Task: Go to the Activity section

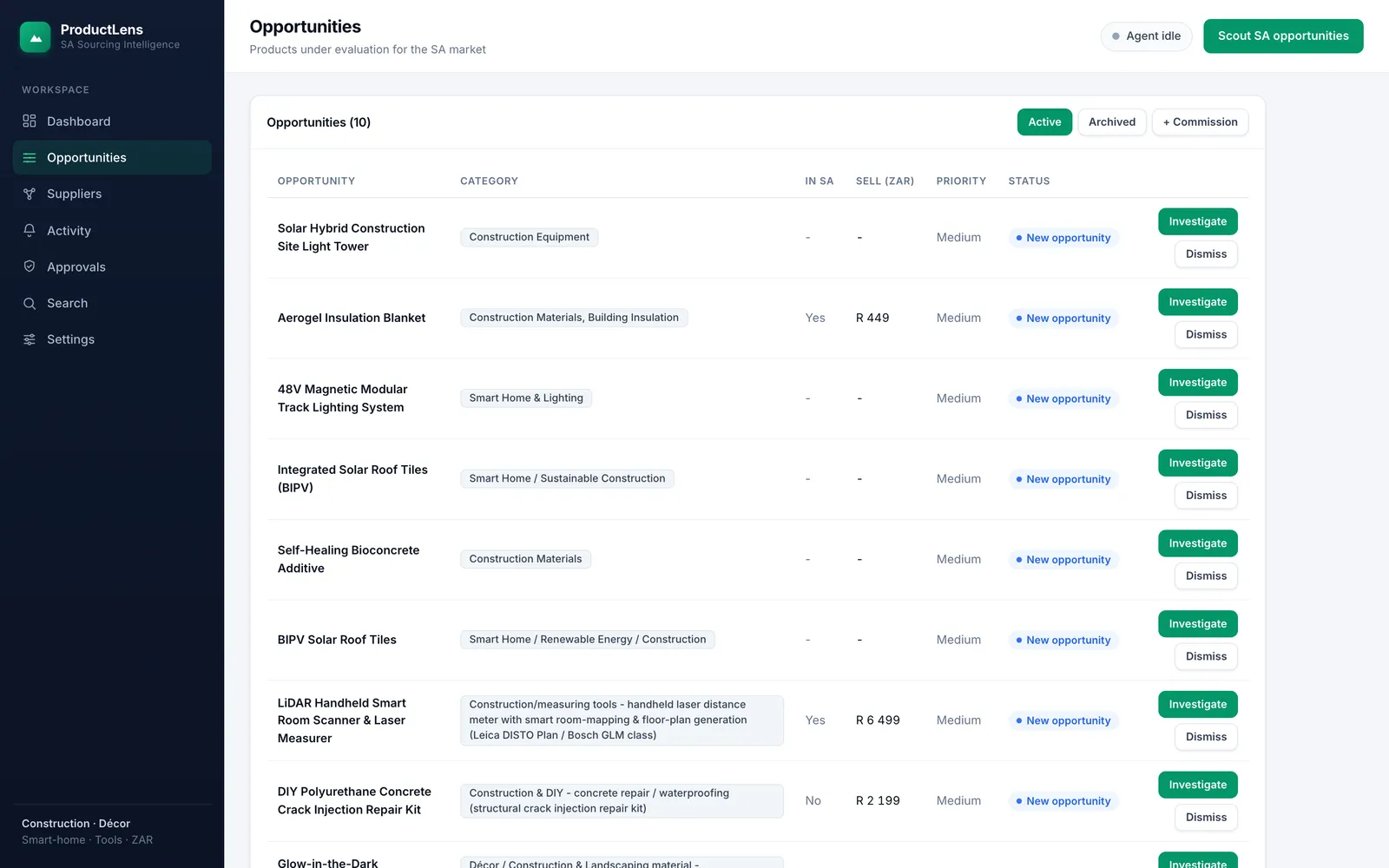Action: click(x=112, y=230)
